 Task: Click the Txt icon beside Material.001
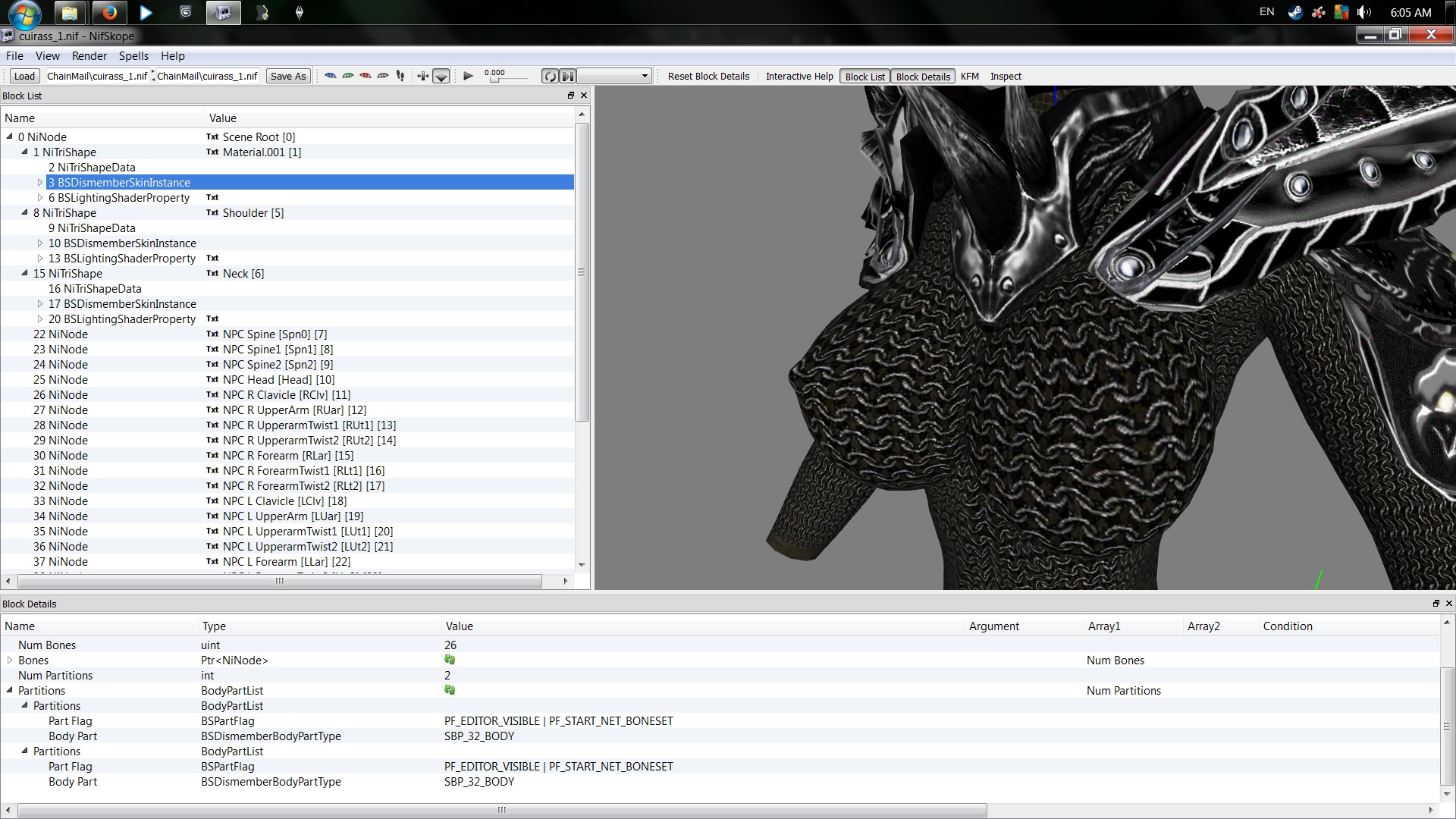click(x=212, y=152)
